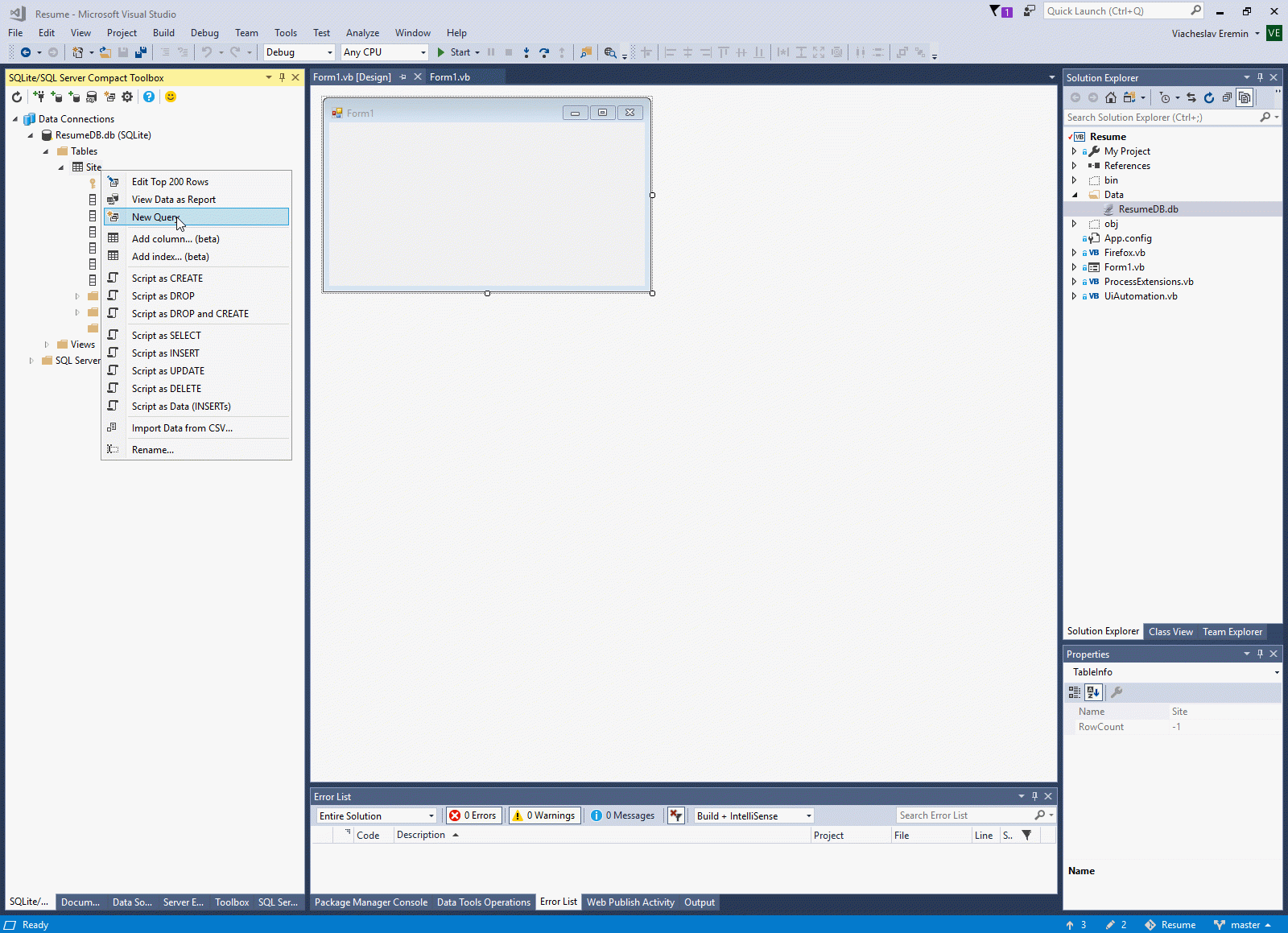The image size is (1288, 933).
Task: Refresh the Solution Explorer tree
Action: [1209, 97]
